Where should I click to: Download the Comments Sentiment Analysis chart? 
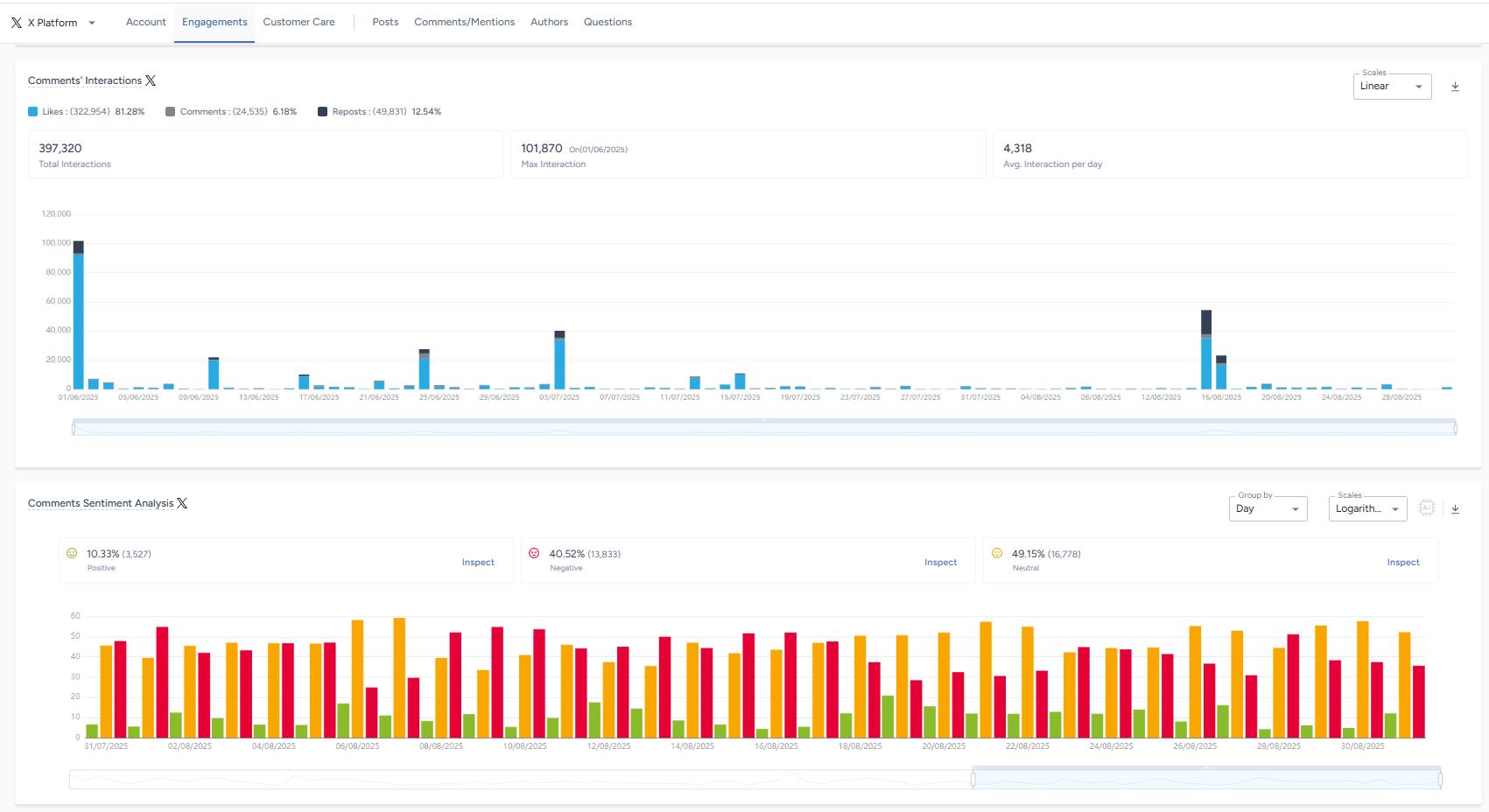point(1455,509)
